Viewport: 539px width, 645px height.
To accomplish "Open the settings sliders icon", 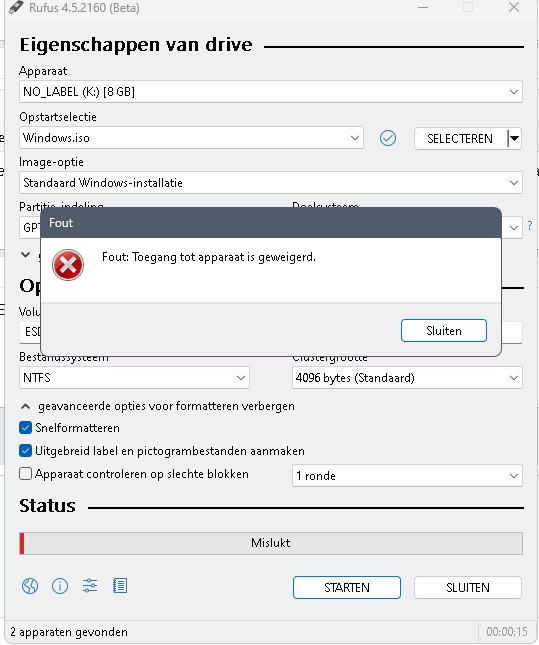I will (x=90, y=585).
